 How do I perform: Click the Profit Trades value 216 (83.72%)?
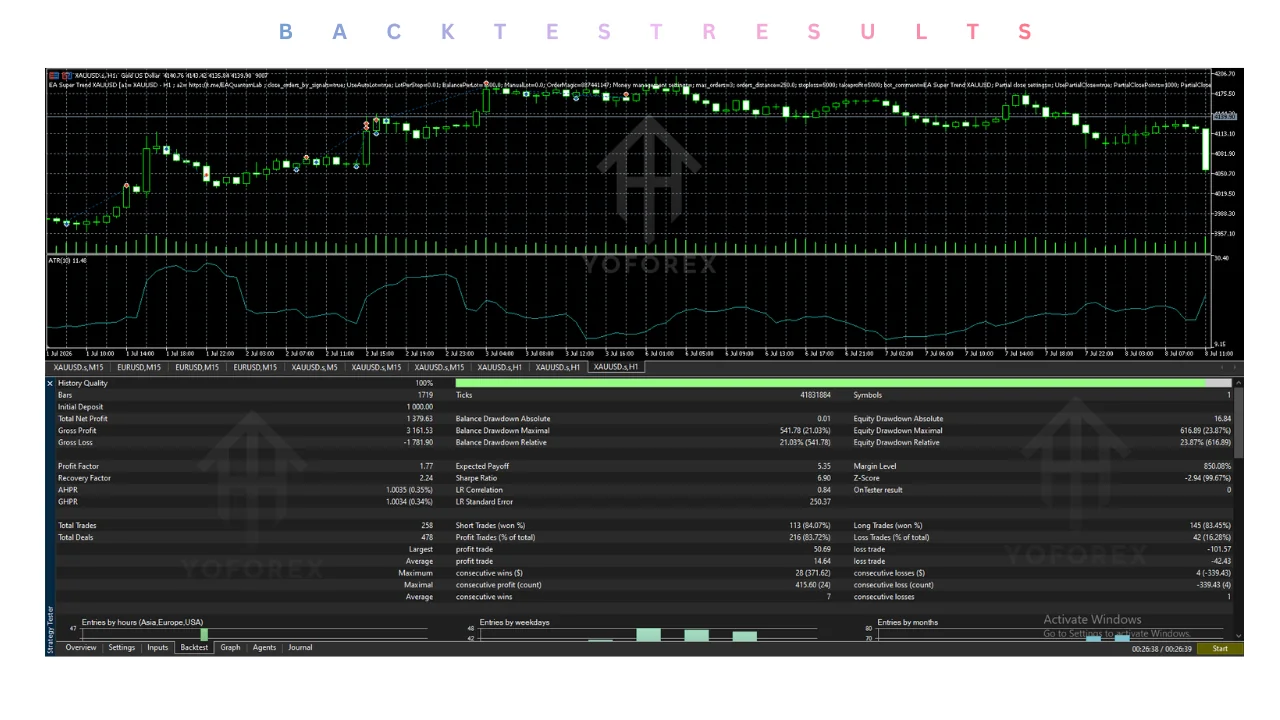[x=811, y=537]
